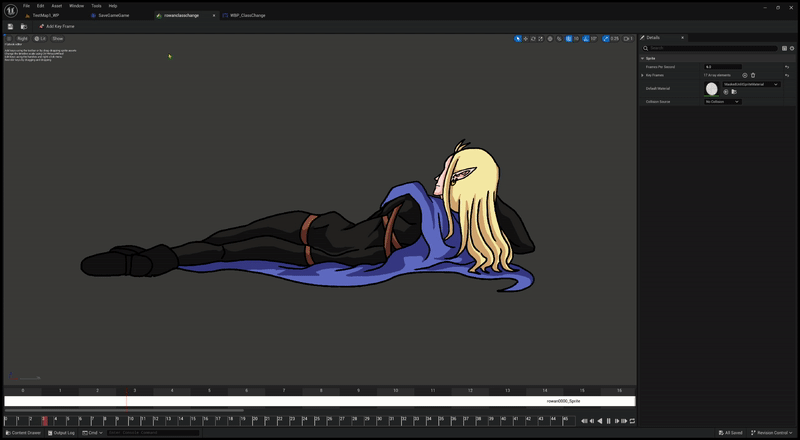Open rotation snap 10° dropdown
The image size is (800, 440).
coord(594,39)
